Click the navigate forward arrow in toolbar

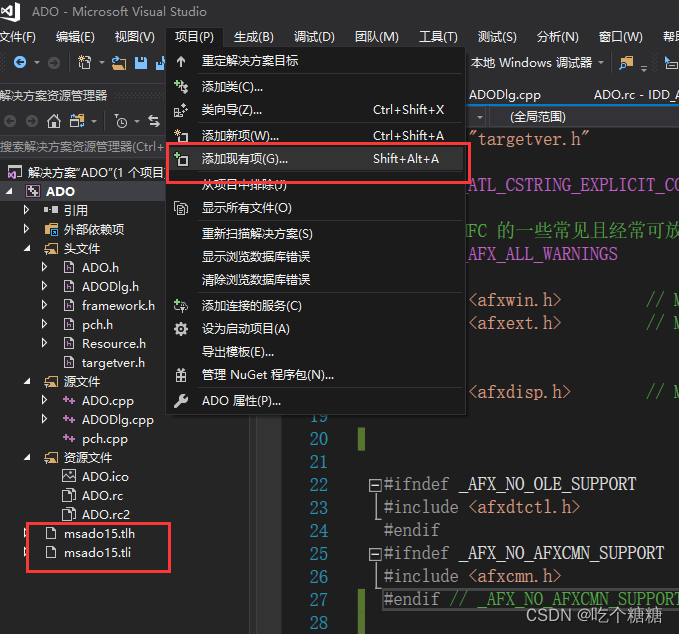[x=54, y=63]
